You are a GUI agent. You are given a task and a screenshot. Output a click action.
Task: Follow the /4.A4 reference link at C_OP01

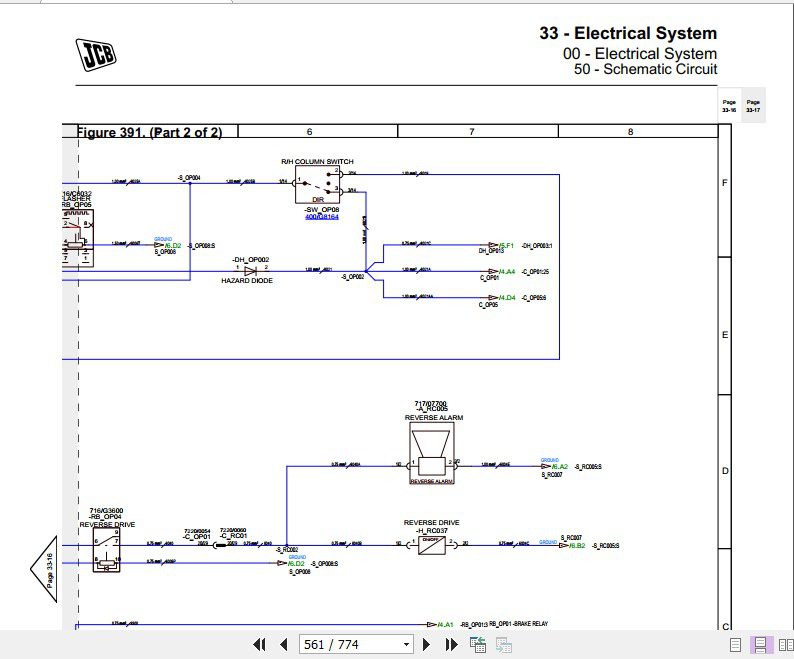pos(507,272)
